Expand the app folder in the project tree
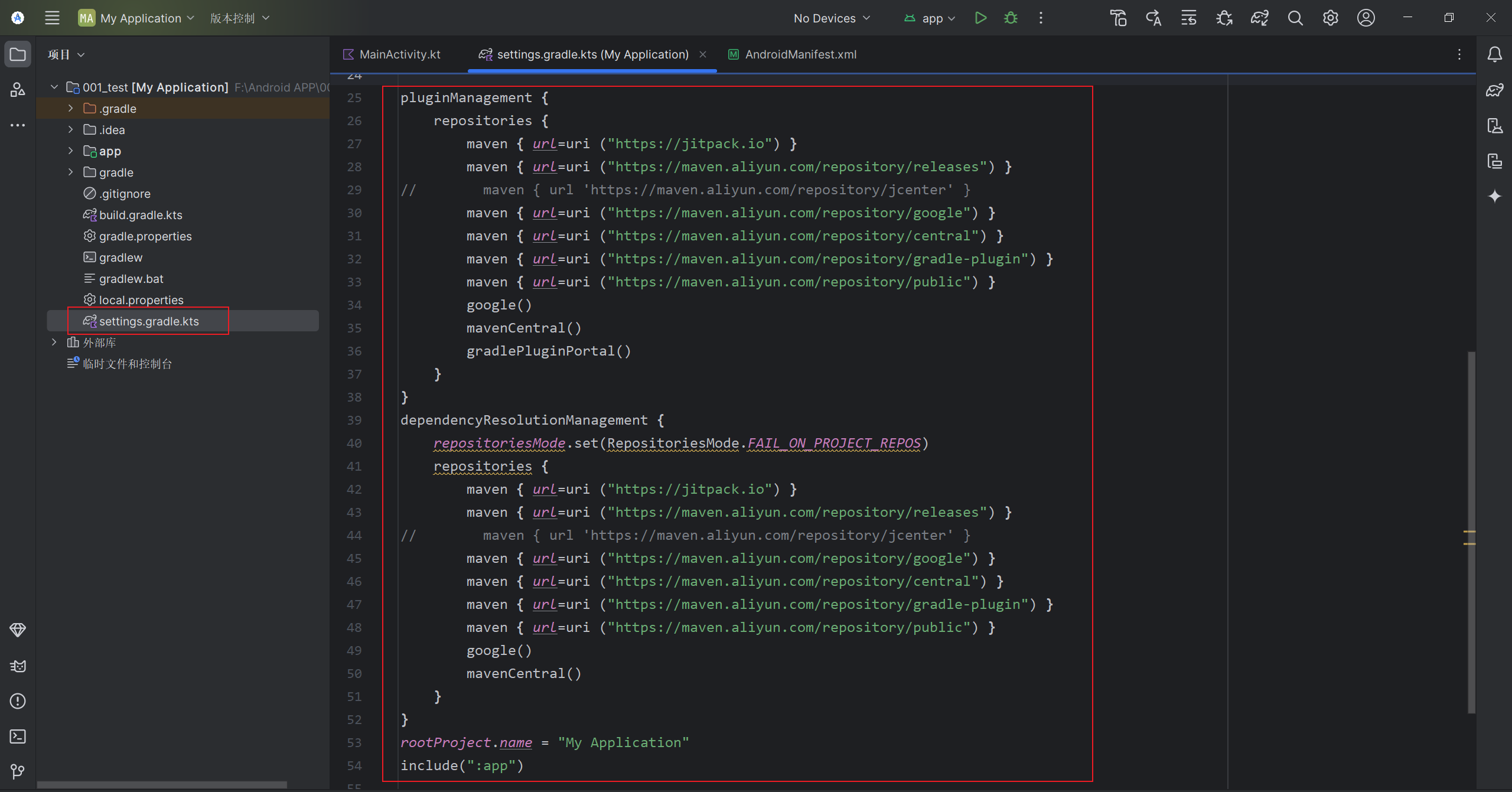 pos(70,151)
